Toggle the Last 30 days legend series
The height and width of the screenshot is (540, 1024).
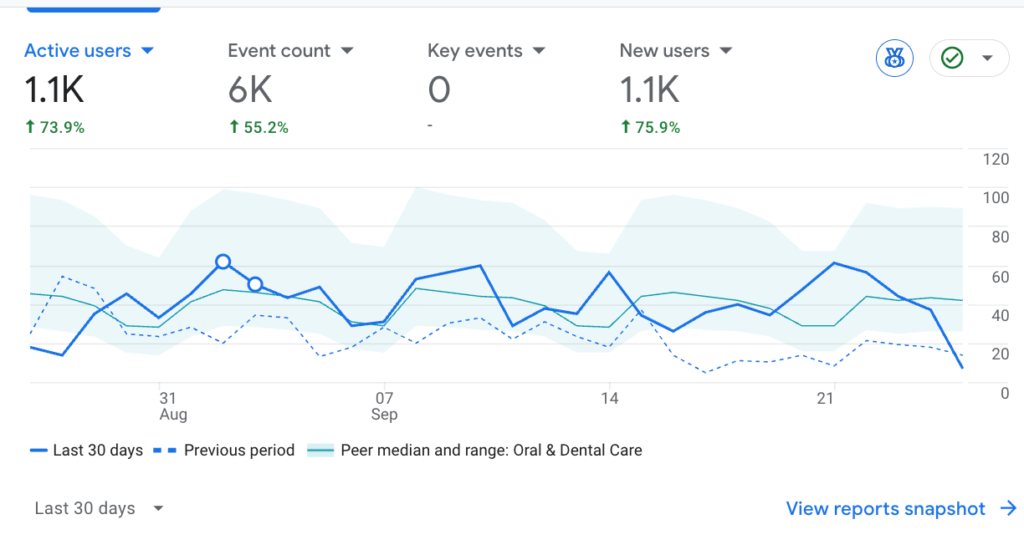click(87, 450)
